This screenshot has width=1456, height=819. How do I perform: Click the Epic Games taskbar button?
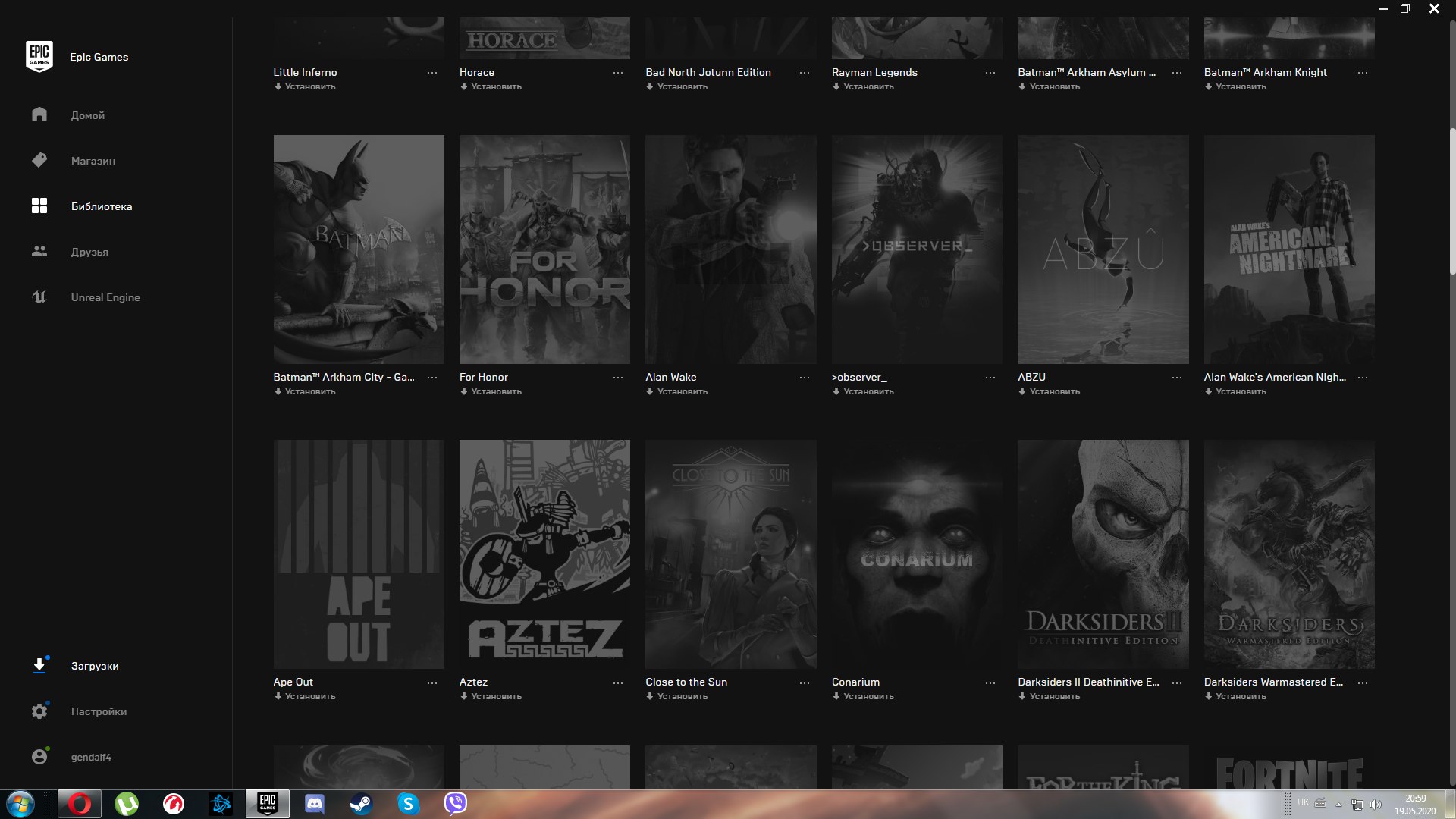coord(268,804)
